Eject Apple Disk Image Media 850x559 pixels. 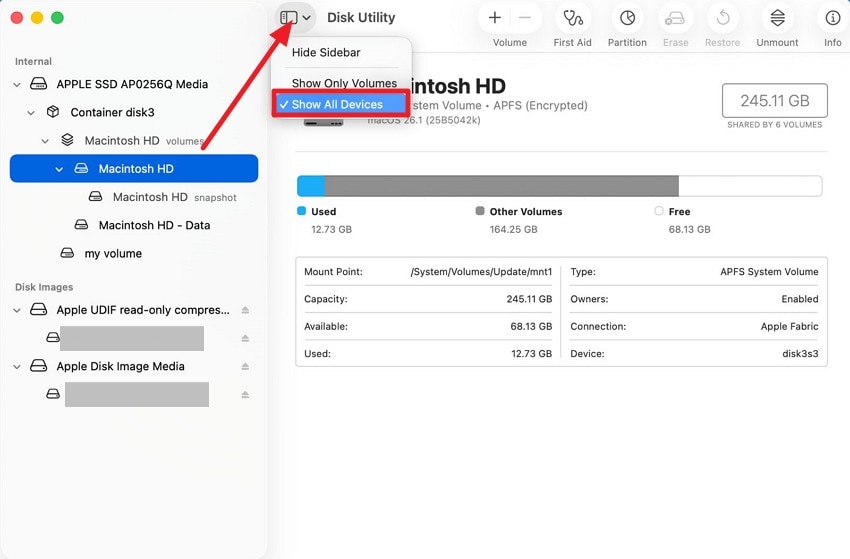pyautogui.click(x=245, y=367)
